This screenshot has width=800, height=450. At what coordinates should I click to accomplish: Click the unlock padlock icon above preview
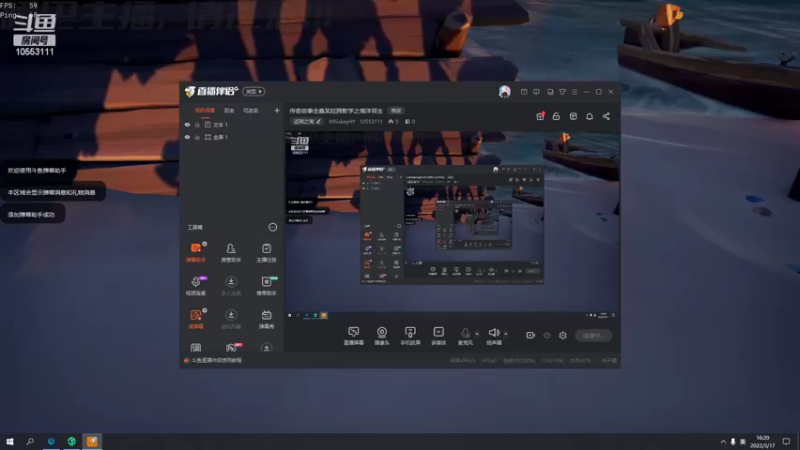[556, 116]
